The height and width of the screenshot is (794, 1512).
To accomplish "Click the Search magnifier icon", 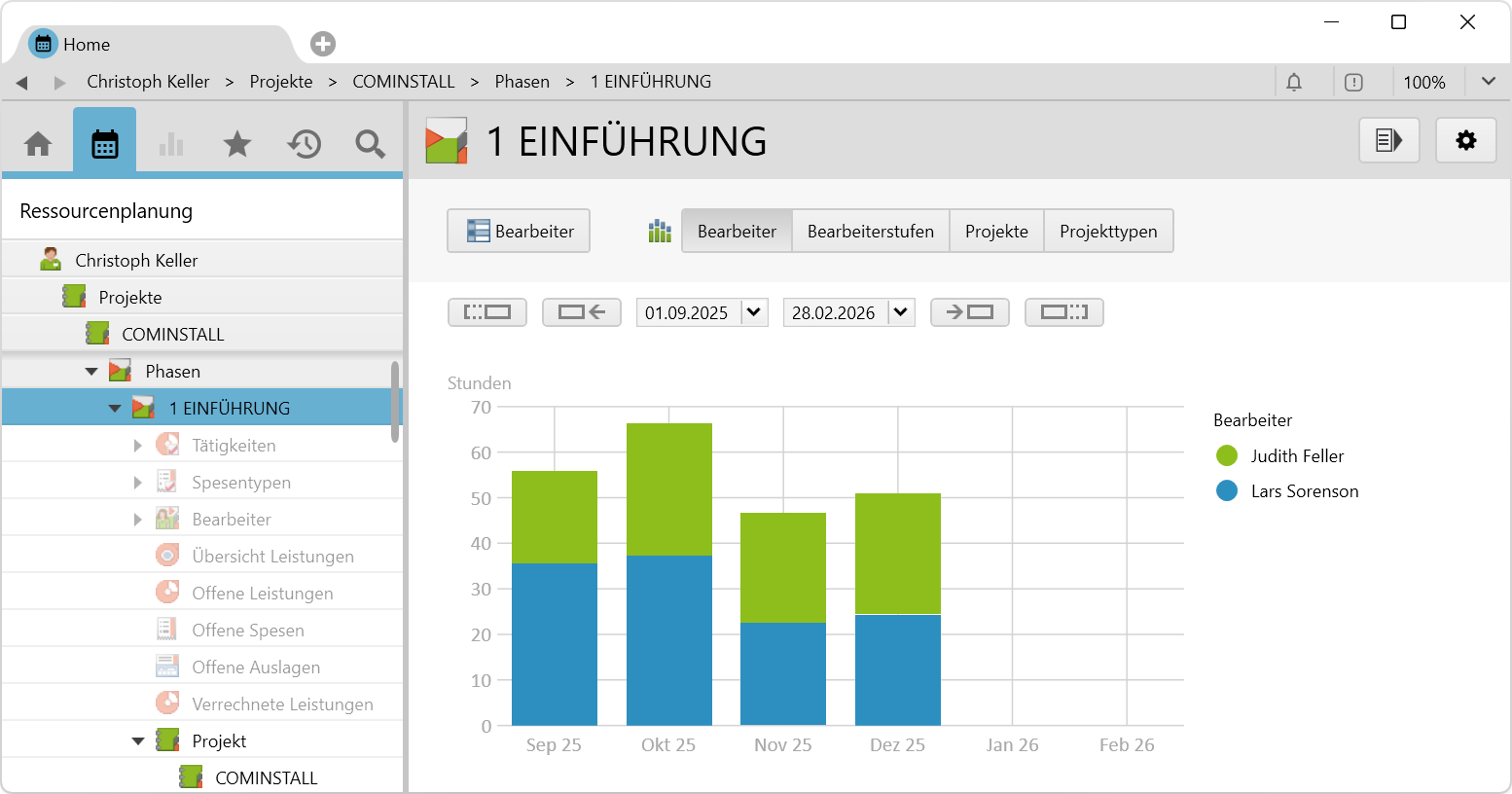I will 370,144.
